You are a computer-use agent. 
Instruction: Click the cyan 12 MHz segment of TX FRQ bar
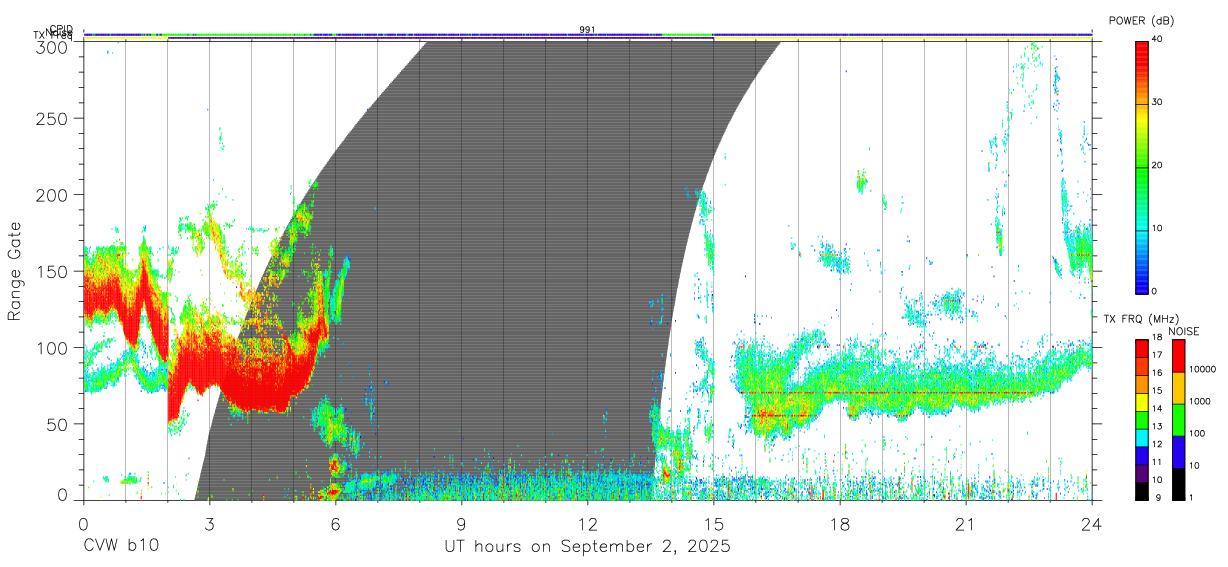pyautogui.click(x=1141, y=436)
